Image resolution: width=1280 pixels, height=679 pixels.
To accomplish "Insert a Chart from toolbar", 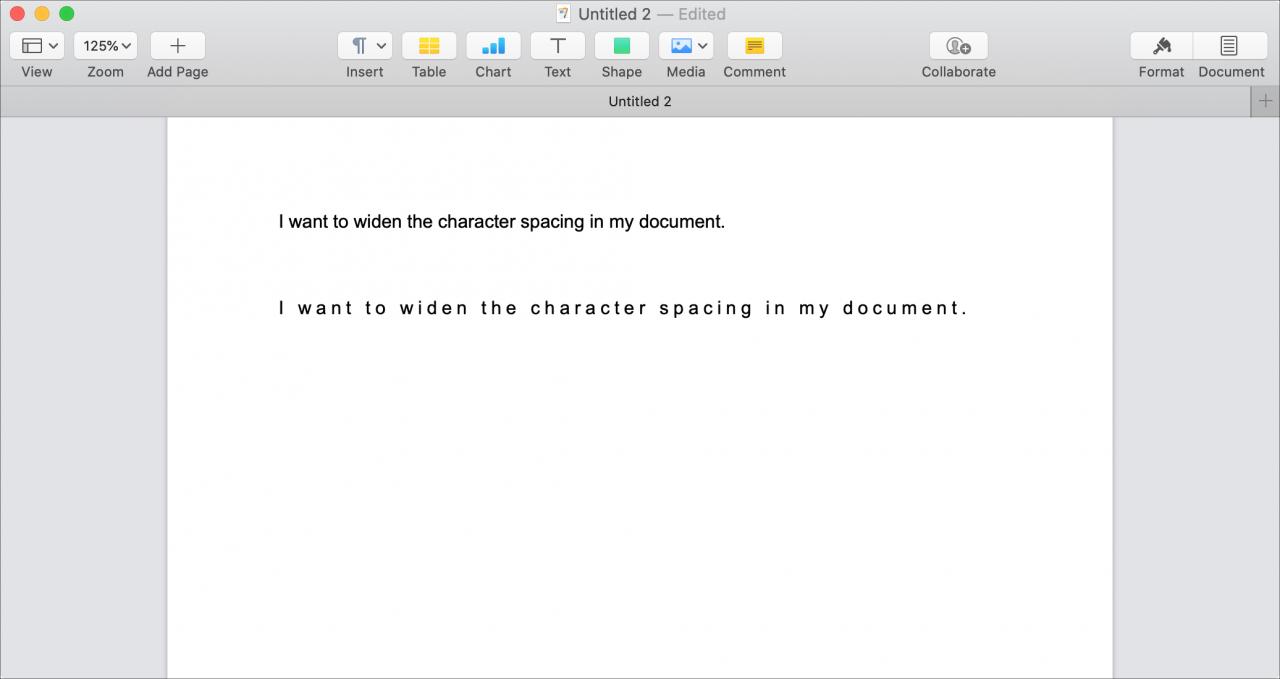I will tap(493, 46).
